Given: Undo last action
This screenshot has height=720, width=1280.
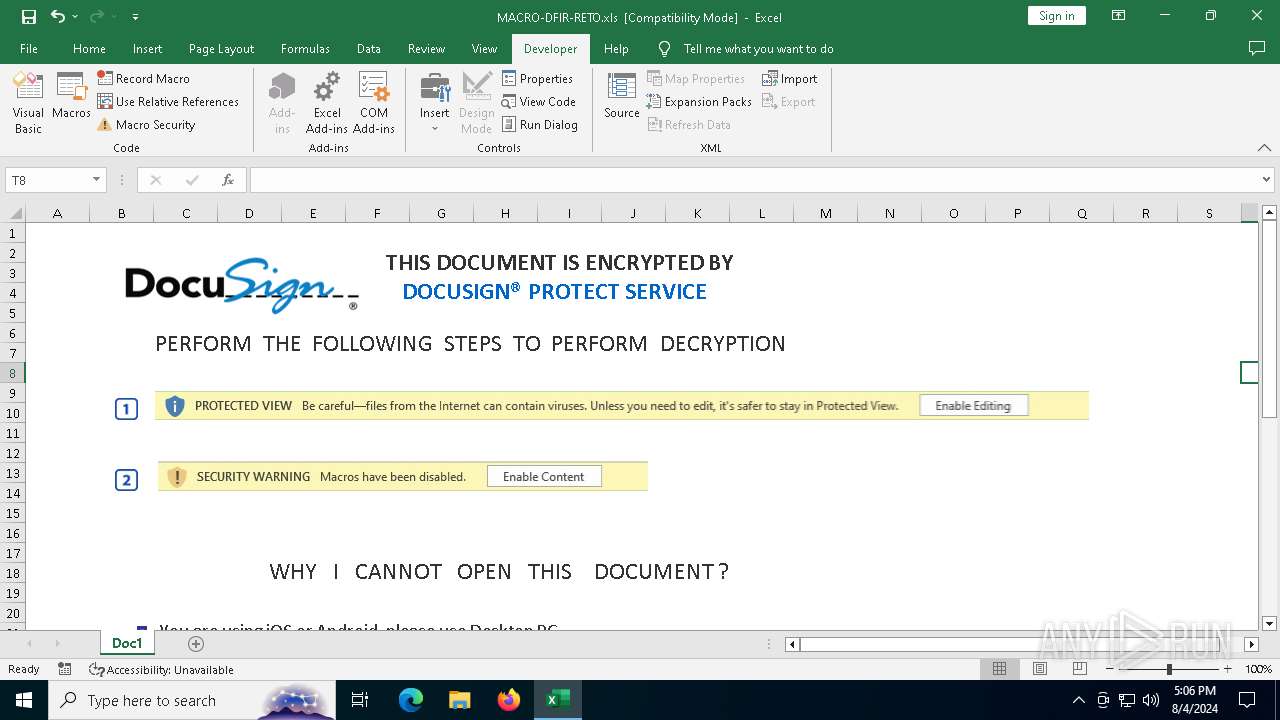Looking at the screenshot, I should click(58, 17).
